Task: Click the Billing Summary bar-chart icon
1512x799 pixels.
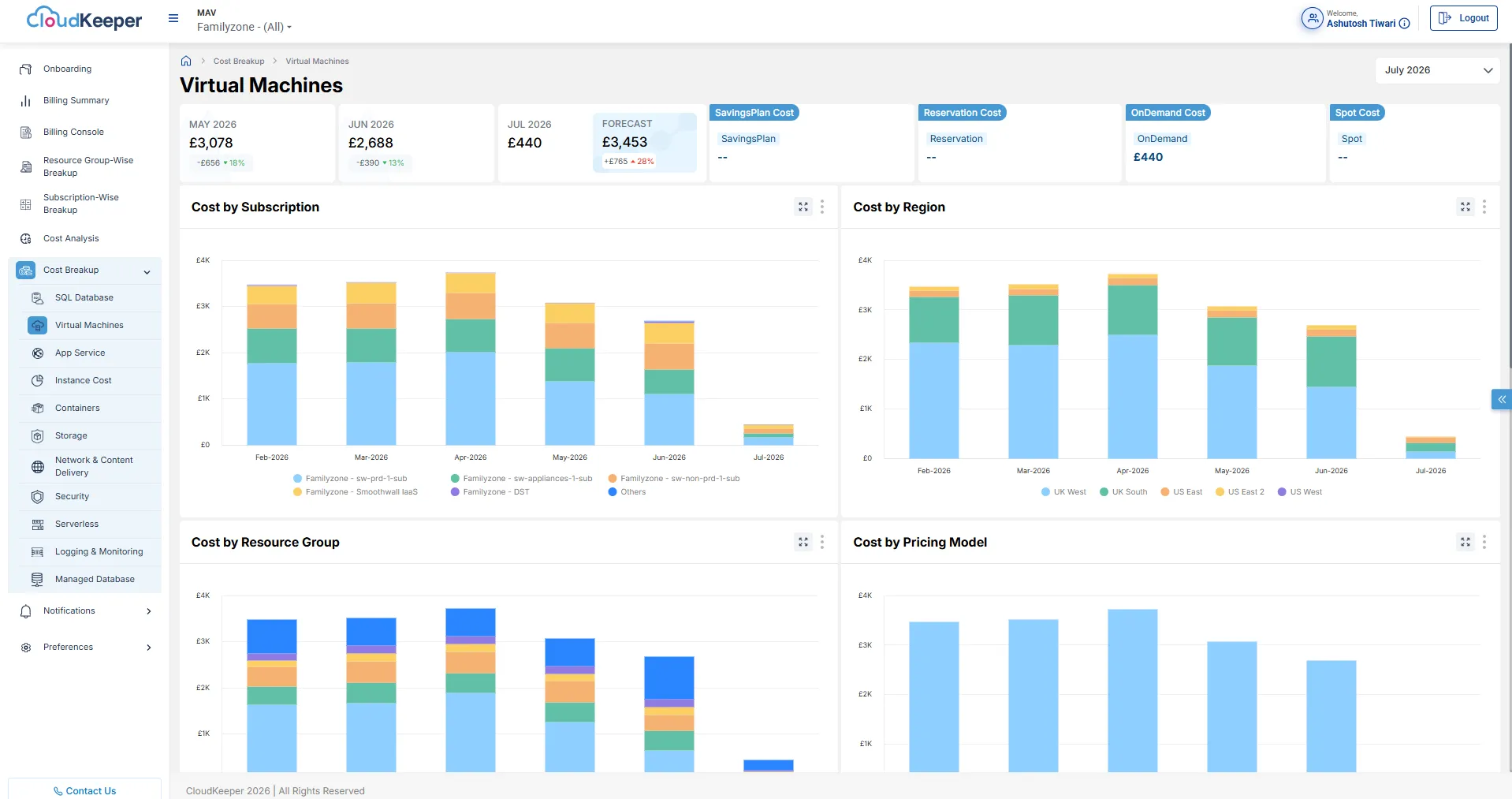Action: tap(26, 101)
